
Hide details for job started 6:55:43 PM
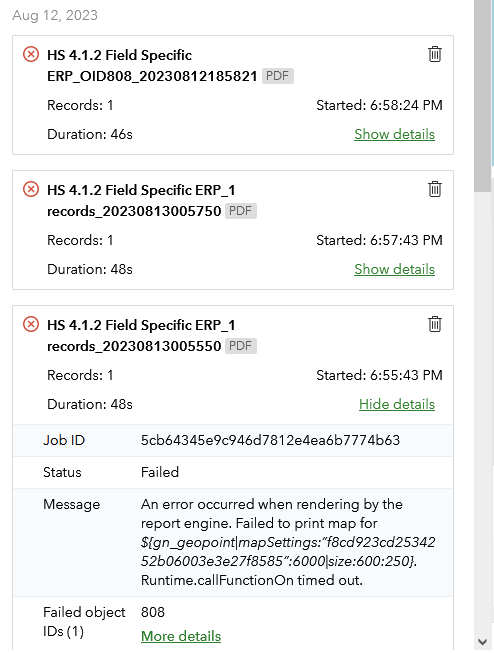coord(397,404)
